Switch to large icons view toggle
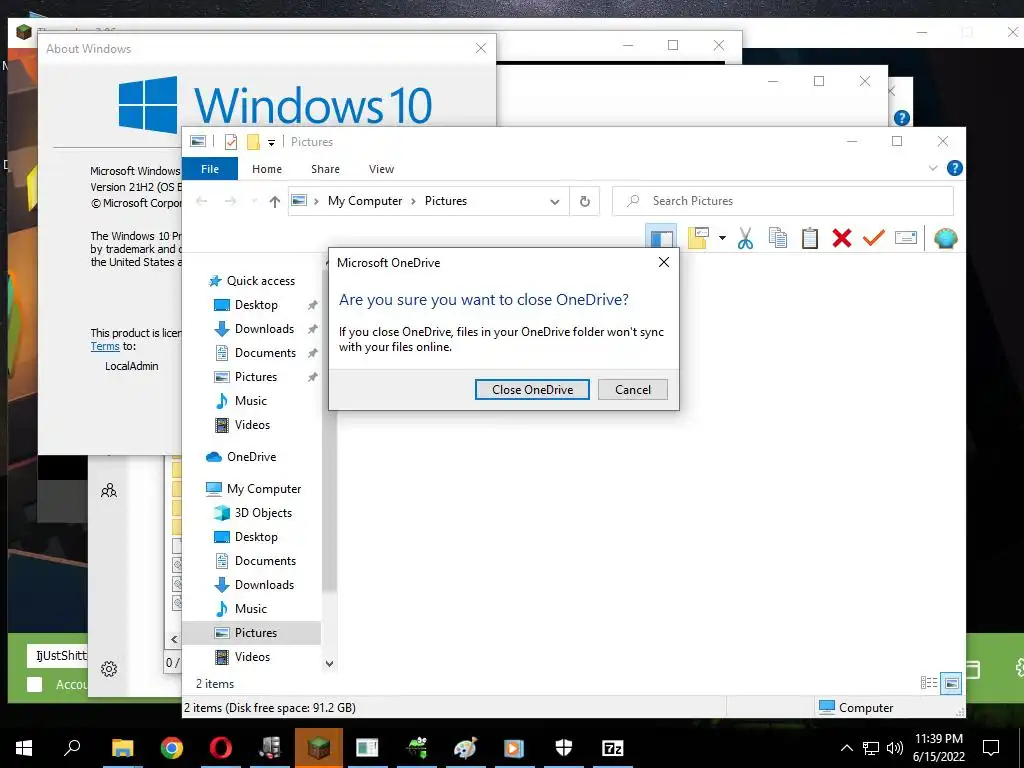 tap(952, 683)
